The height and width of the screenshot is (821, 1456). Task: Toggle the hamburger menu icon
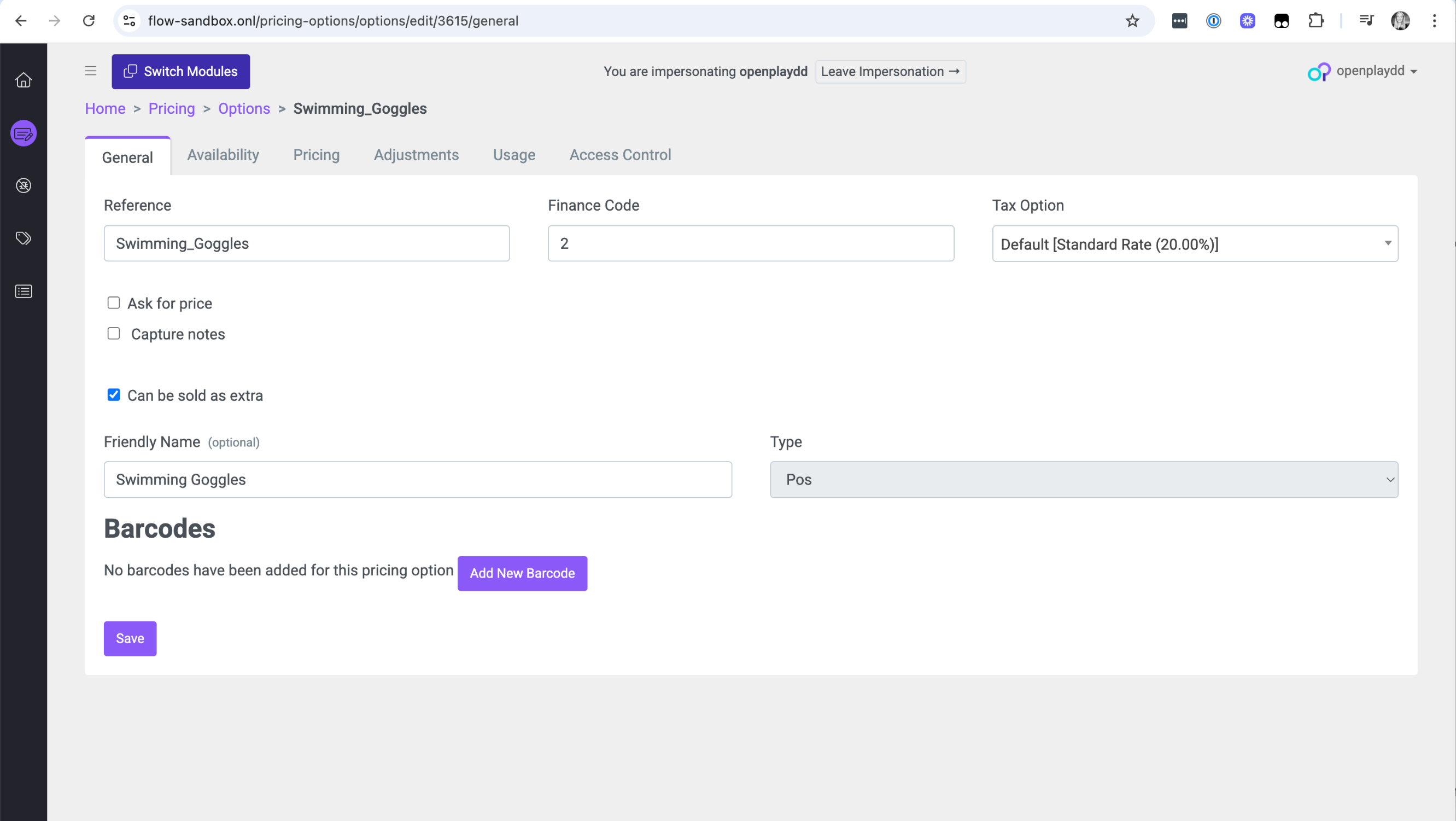[x=90, y=71]
